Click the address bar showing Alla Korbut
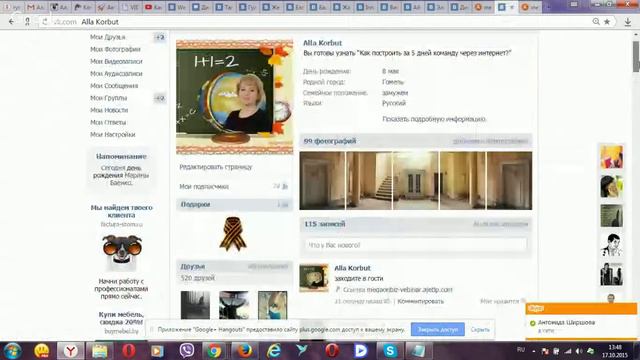The width and height of the screenshot is (640, 360). tap(318, 22)
